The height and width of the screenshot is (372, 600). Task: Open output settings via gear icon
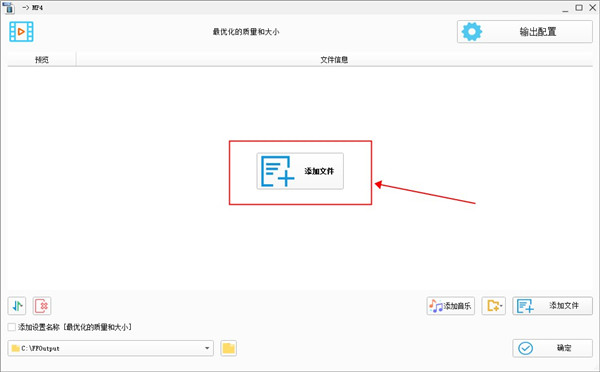coord(471,31)
